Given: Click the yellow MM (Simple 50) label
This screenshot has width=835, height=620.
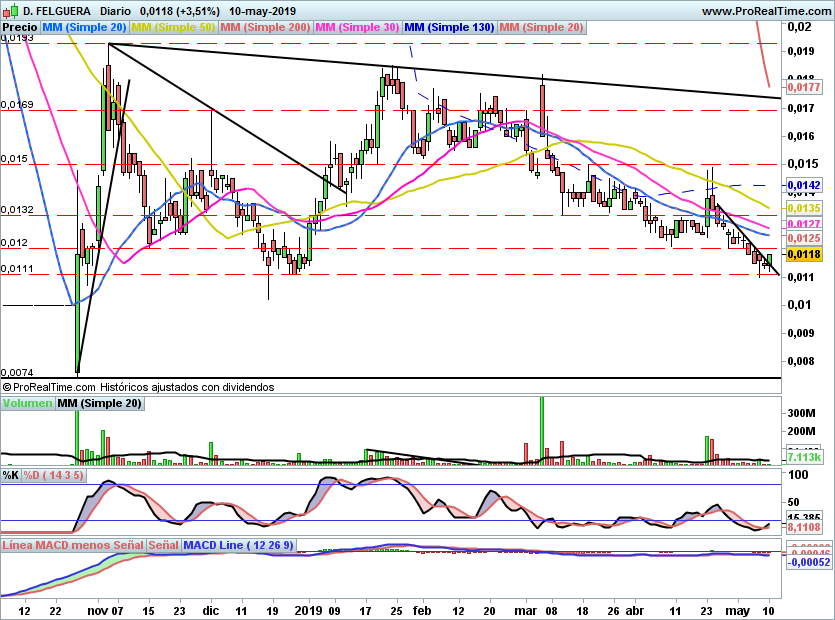Looking at the screenshot, I should [173, 27].
